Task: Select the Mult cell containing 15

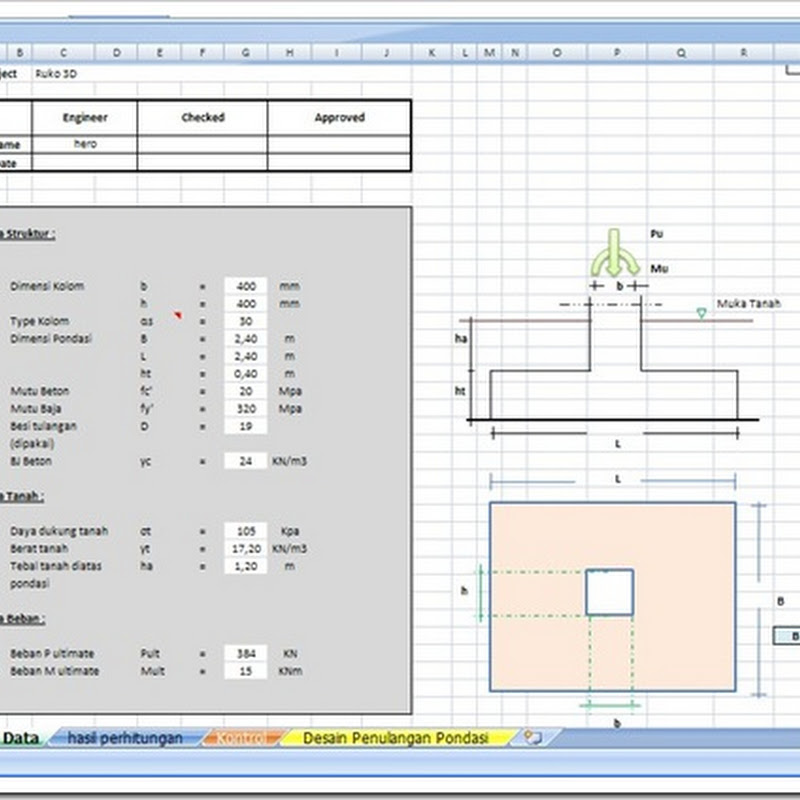Action: 245,672
